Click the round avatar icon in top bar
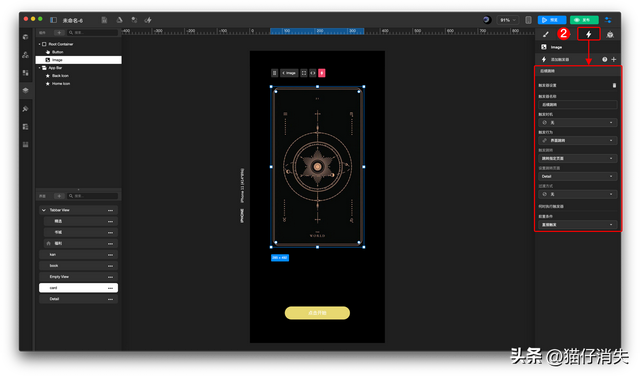 point(487,20)
